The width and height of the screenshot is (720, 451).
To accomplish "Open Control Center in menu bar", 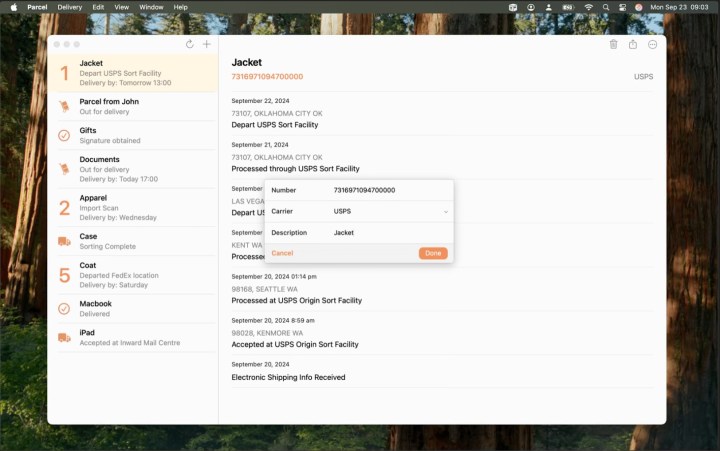I will pyautogui.click(x=622, y=7).
